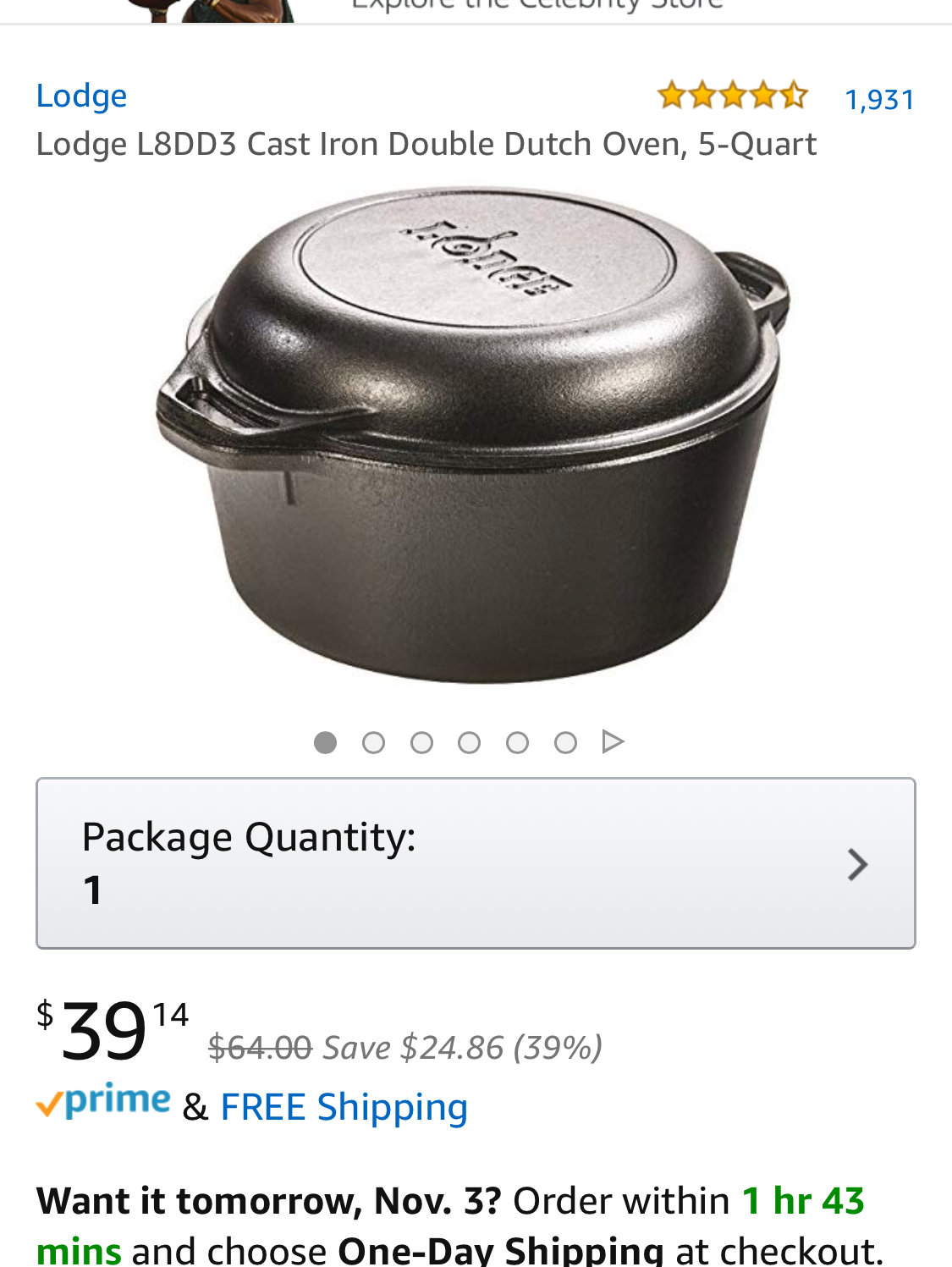Open the Lodge brand link

pyautogui.click(x=81, y=96)
